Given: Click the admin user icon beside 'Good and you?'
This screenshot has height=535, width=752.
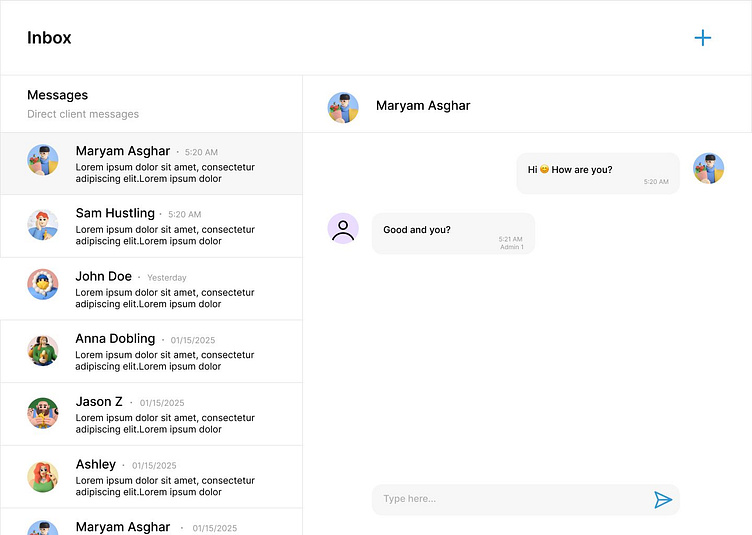Looking at the screenshot, I should [343, 229].
